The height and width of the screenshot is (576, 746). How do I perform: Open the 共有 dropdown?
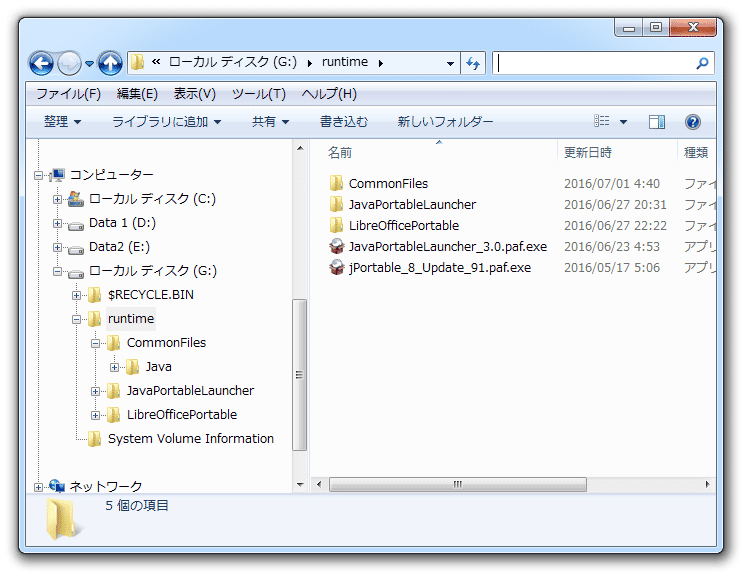pyautogui.click(x=270, y=122)
